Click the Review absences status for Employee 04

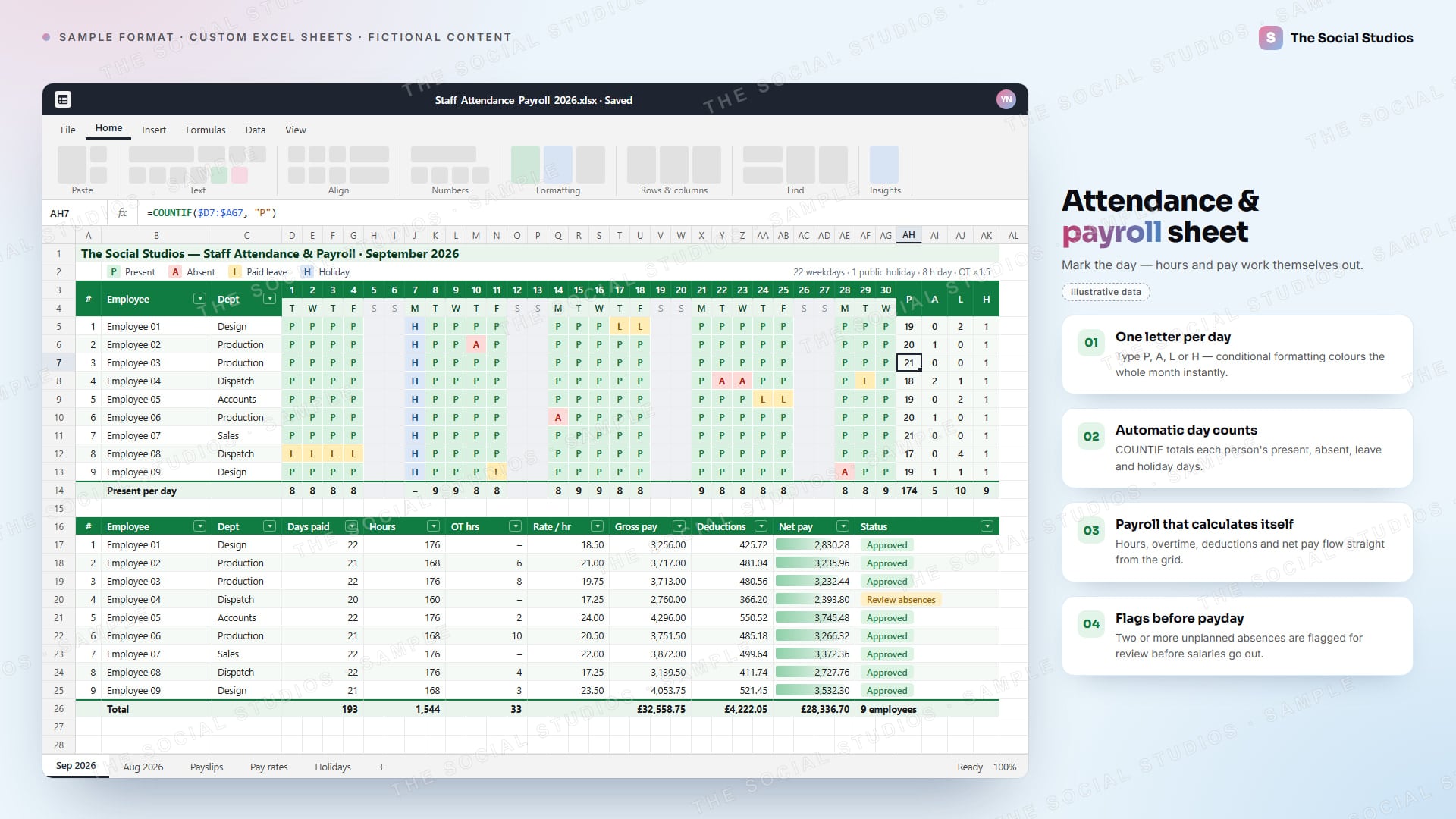tap(901, 600)
